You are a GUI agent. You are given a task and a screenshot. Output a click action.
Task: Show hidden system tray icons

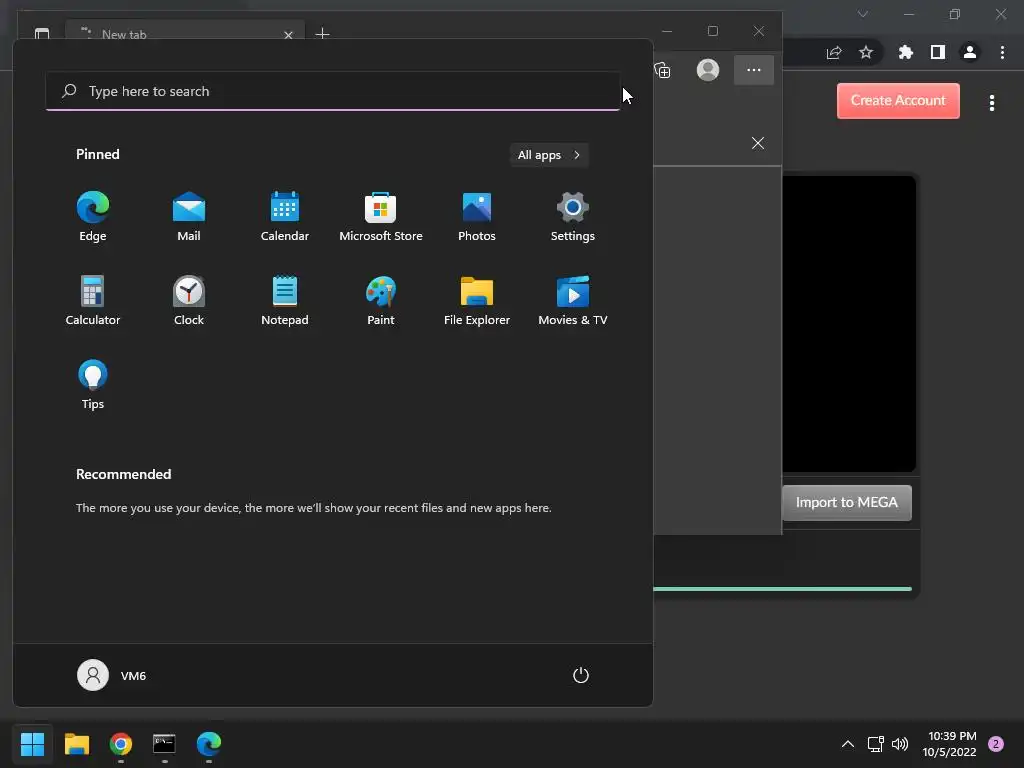(x=848, y=744)
